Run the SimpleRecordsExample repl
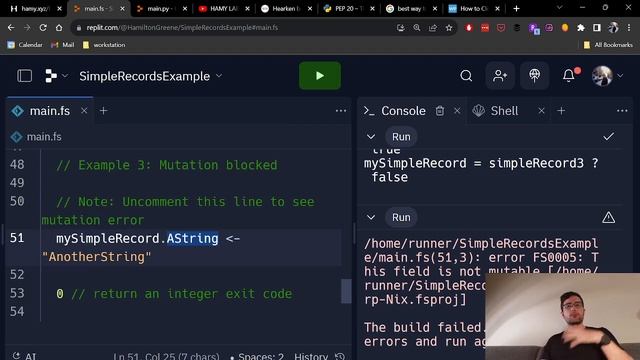 point(320,76)
